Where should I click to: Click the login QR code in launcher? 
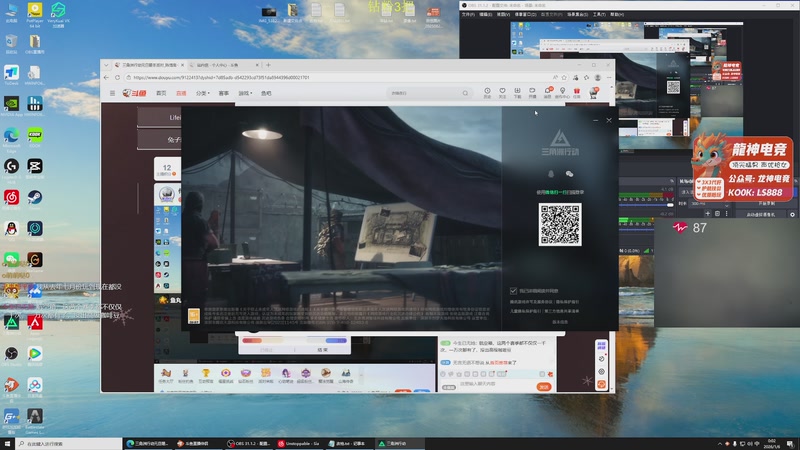560,224
